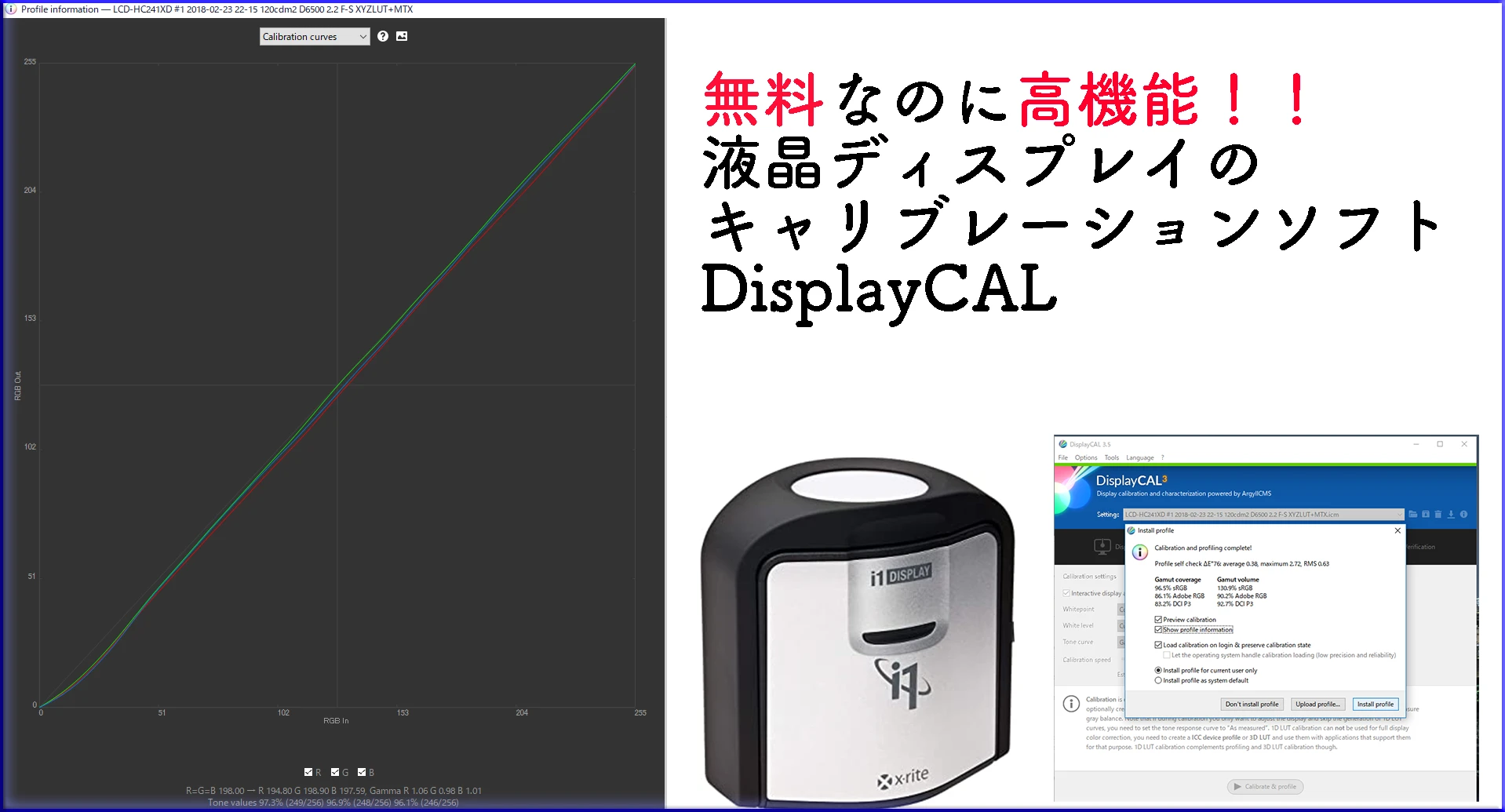This screenshot has height=812, width=1505.
Task: Toggle Show profile information checkbox
Action: pyautogui.click(x=1158, y=629)
